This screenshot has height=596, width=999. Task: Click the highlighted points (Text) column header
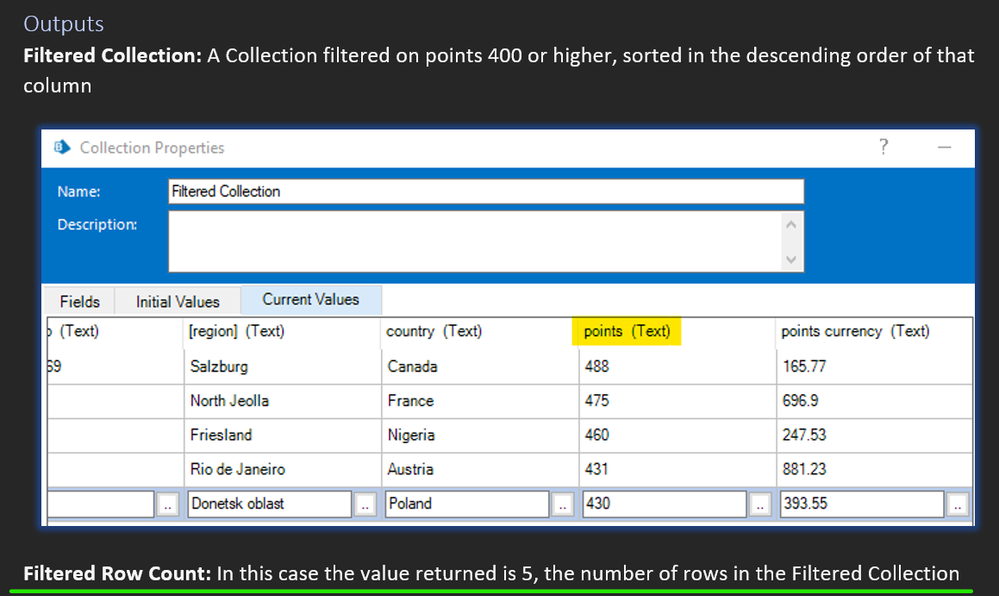tap(627, 331)
